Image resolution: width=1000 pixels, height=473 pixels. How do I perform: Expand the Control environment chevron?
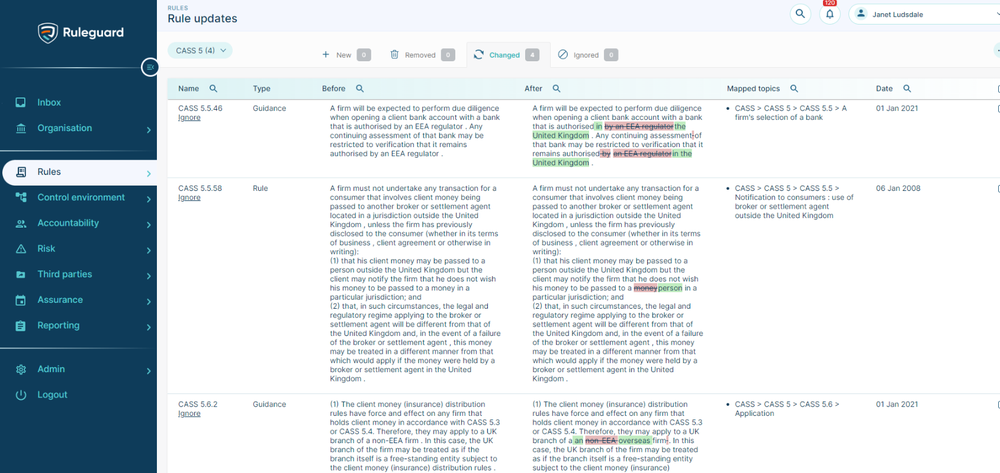[x=148, y=200]
